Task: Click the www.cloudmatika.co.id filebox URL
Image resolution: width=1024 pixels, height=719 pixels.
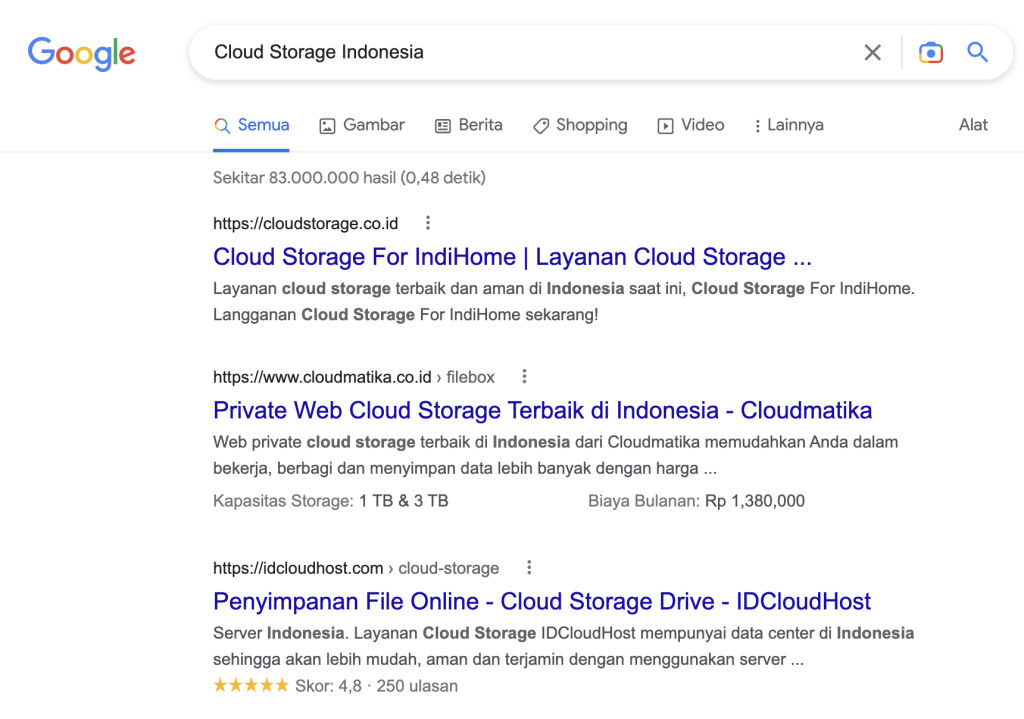Action: point(354,377)
